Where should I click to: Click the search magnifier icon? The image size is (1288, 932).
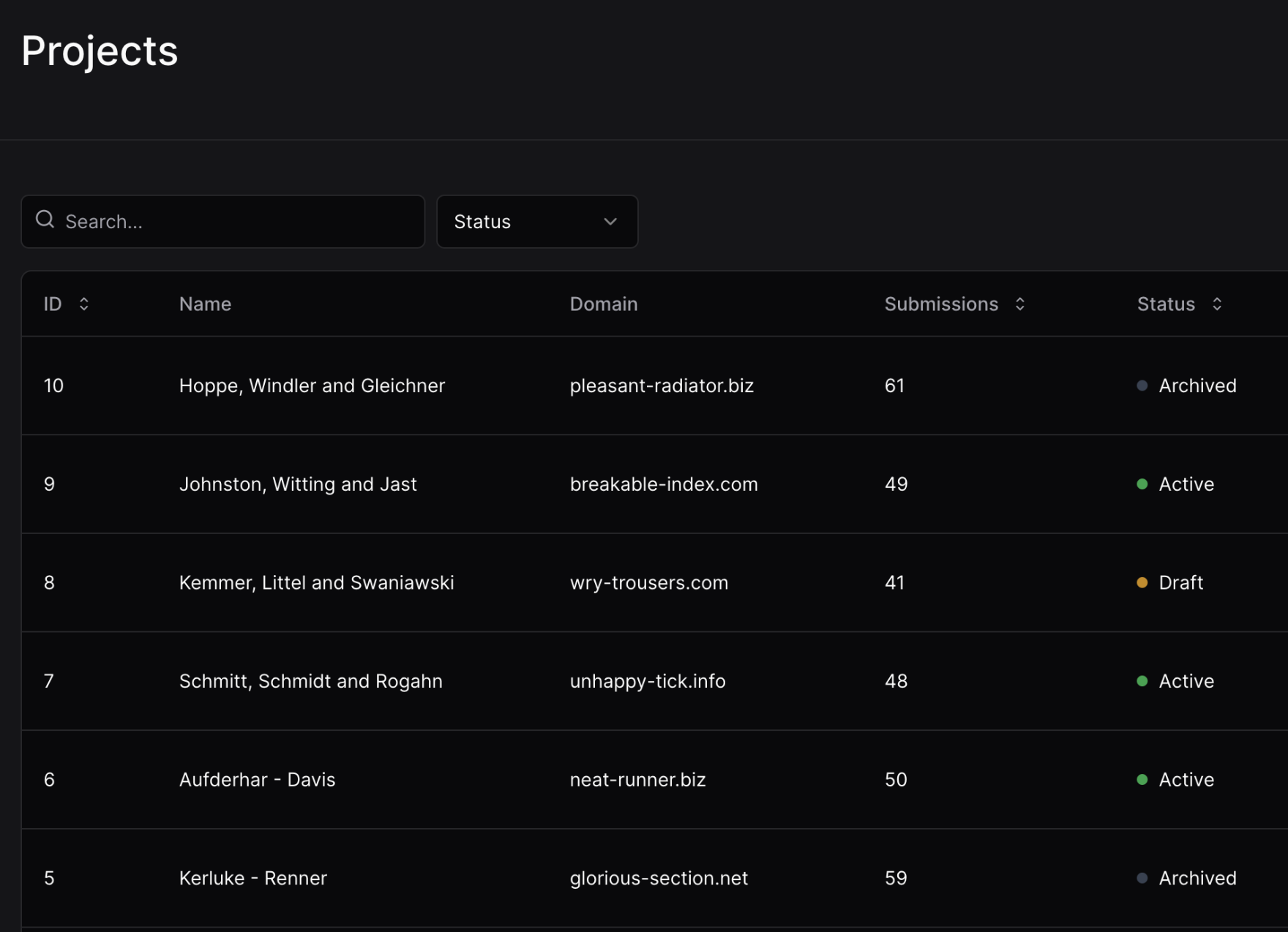click(x=45, y=219)
